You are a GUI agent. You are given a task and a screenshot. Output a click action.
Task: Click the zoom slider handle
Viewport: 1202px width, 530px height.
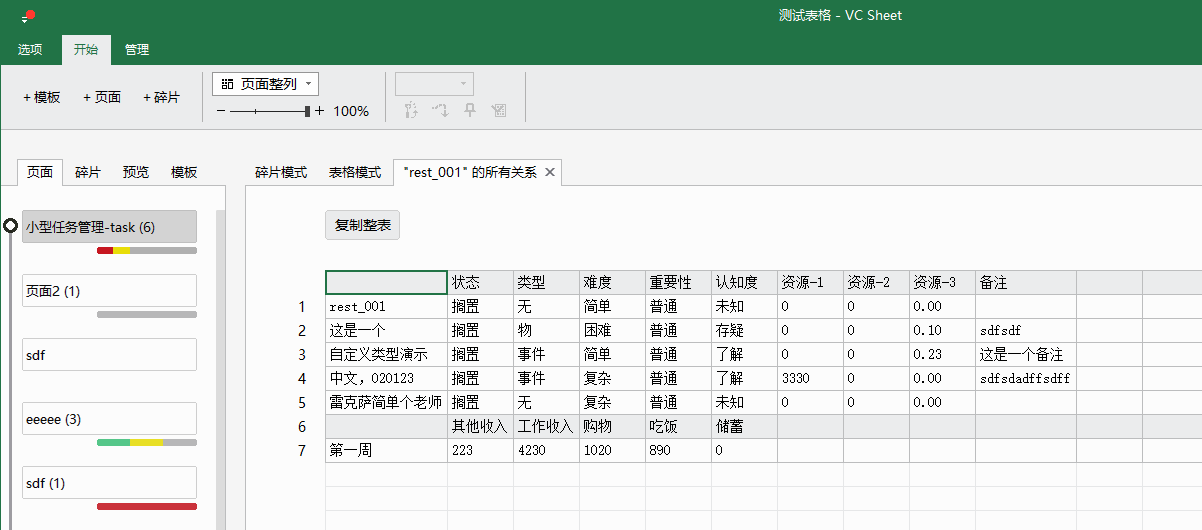click(x=308, y=111)
